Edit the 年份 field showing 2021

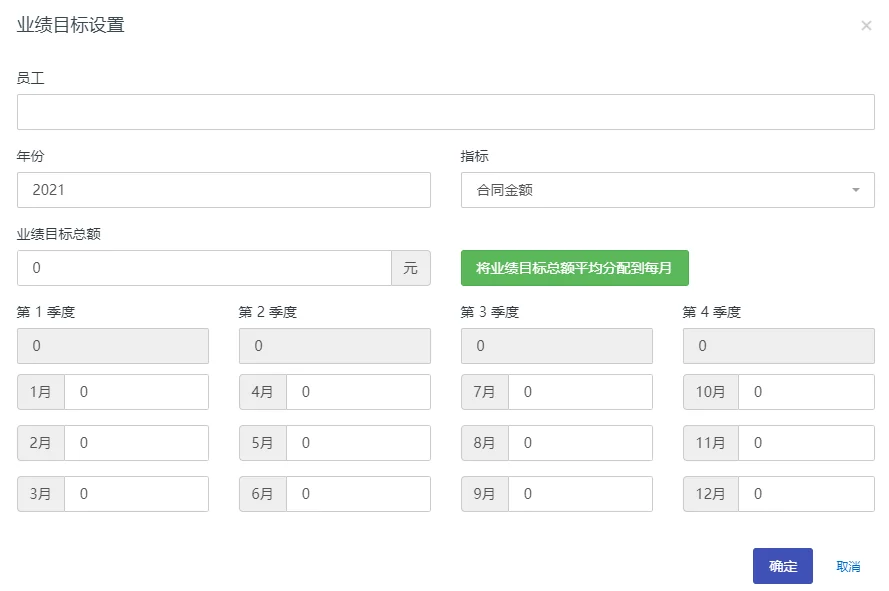224,190
